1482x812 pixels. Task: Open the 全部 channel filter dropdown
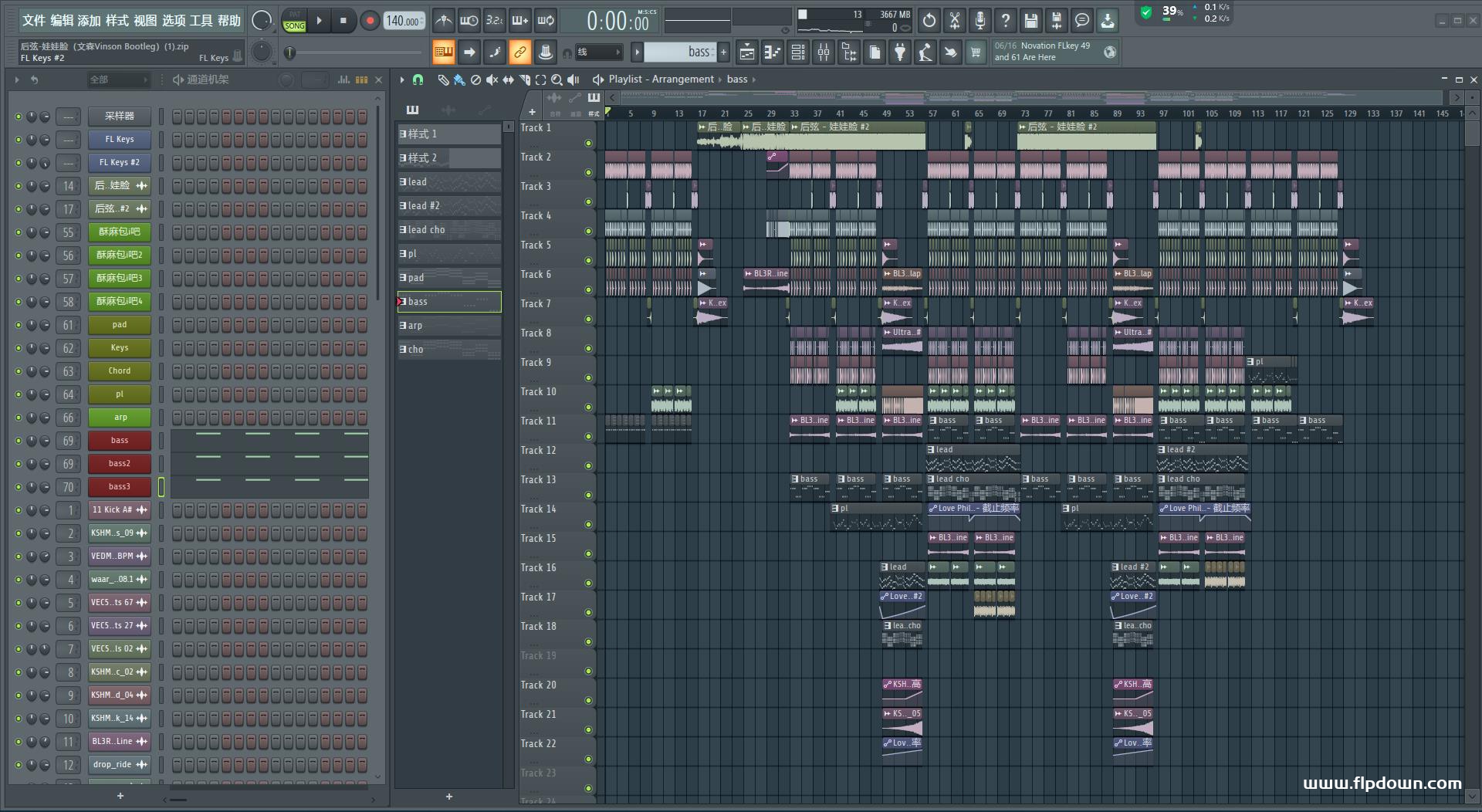point(118,80)
